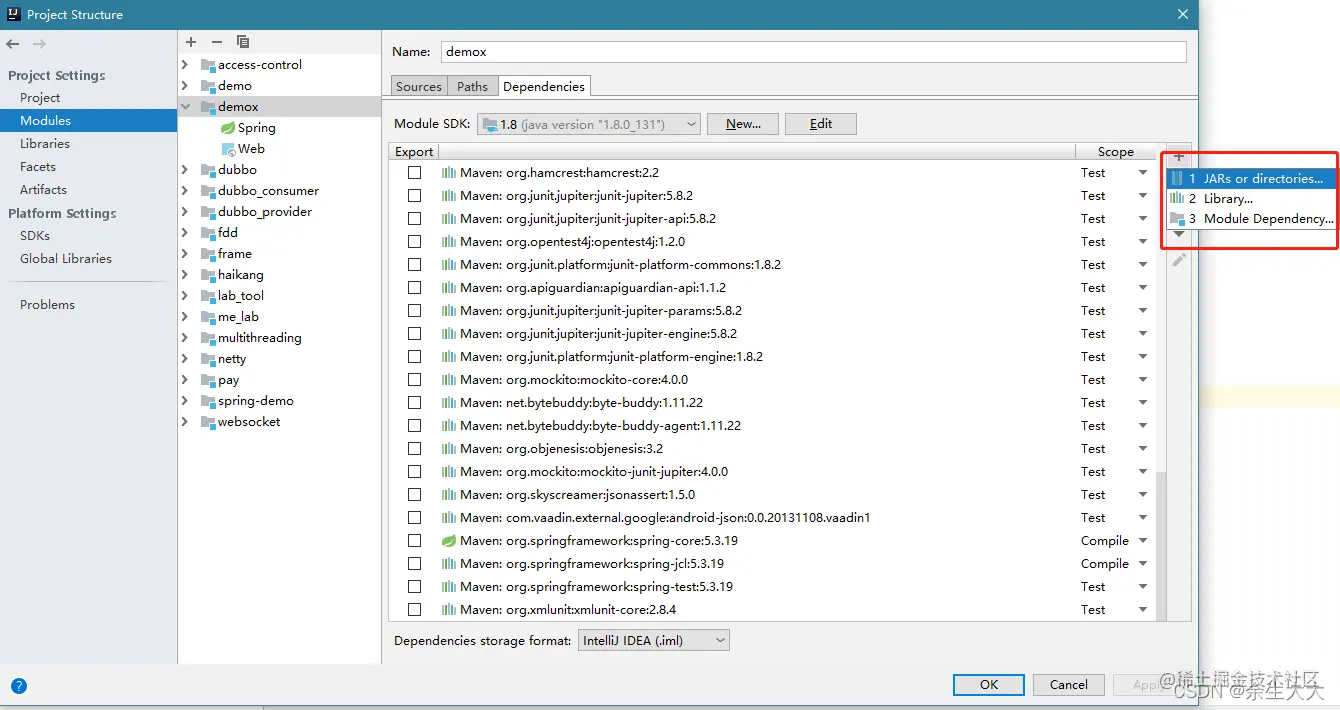Click the Cancel button
Screen dimensions: 1340x710
(1068, 685)
